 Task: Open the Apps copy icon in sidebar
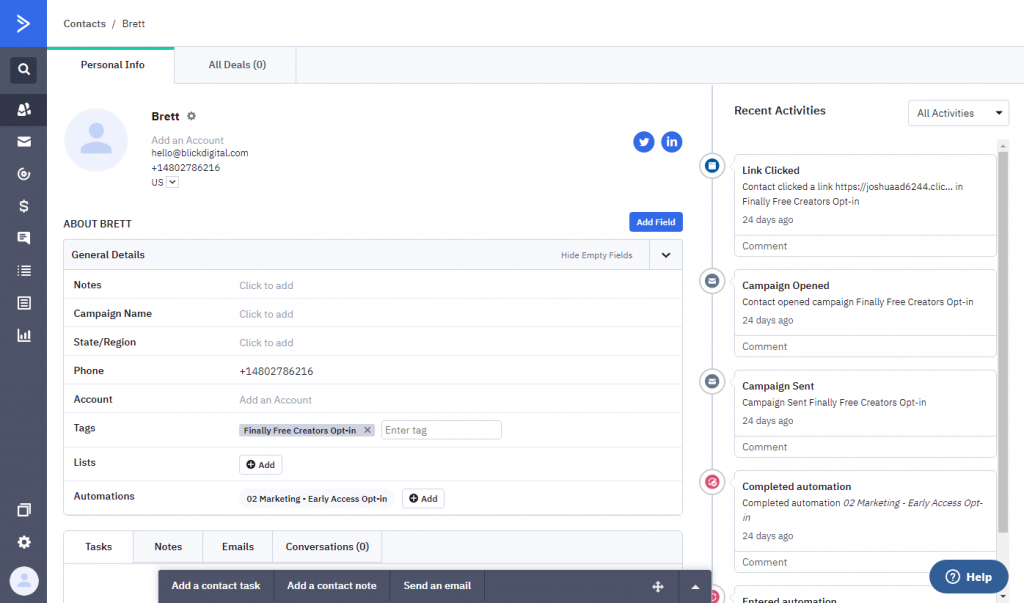tap(24, 510)
